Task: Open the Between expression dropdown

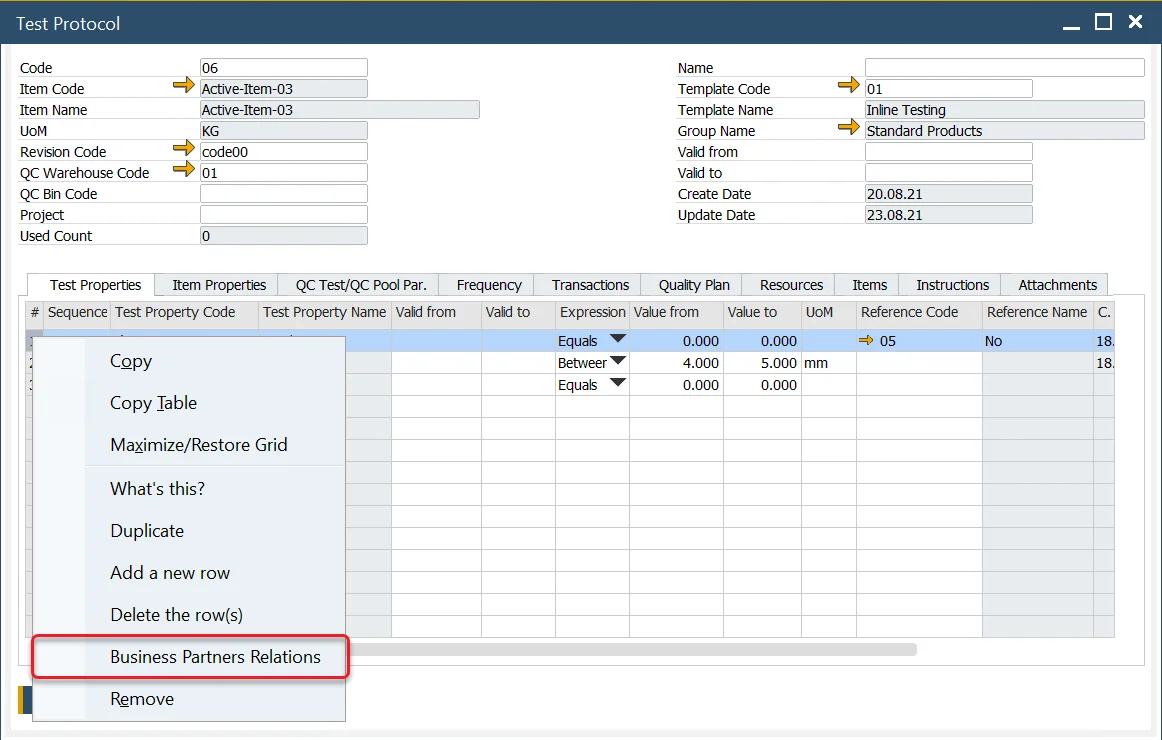Action: point(618,362)
